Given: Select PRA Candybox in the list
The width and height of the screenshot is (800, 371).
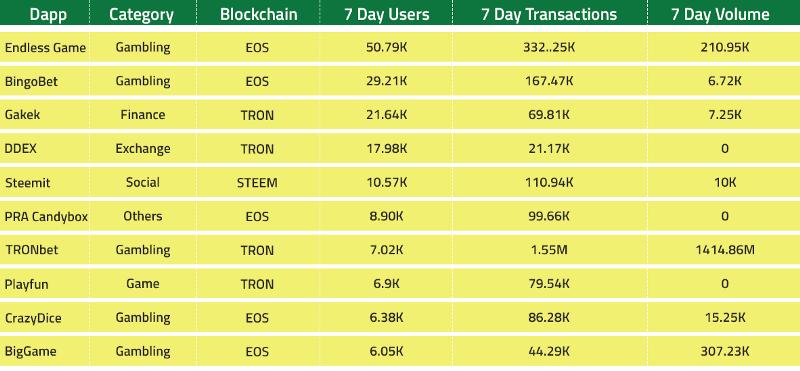Looking at the screenshot, I should pyautogui.click(x=46, y=216).
